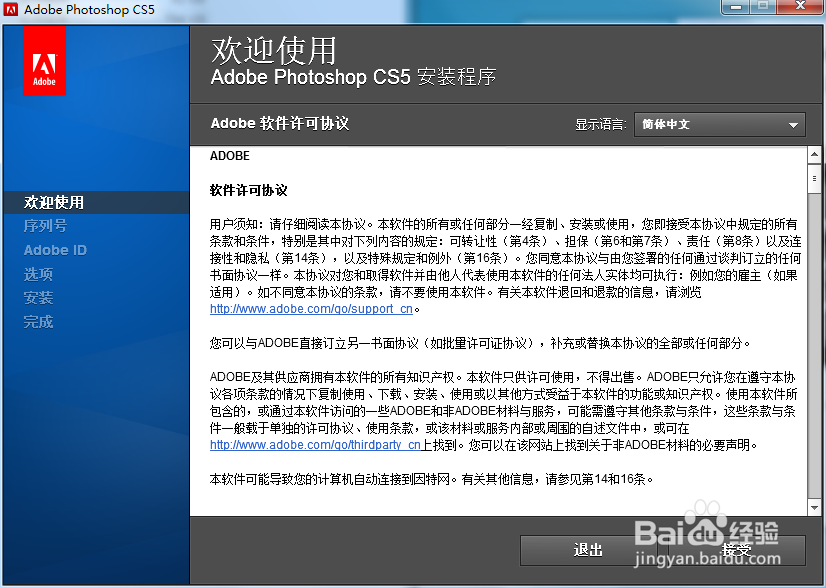The width and height of the screenshot is (826, 588).
Task: Click the 欢迎使用 large header title
Action: [273, 51]
